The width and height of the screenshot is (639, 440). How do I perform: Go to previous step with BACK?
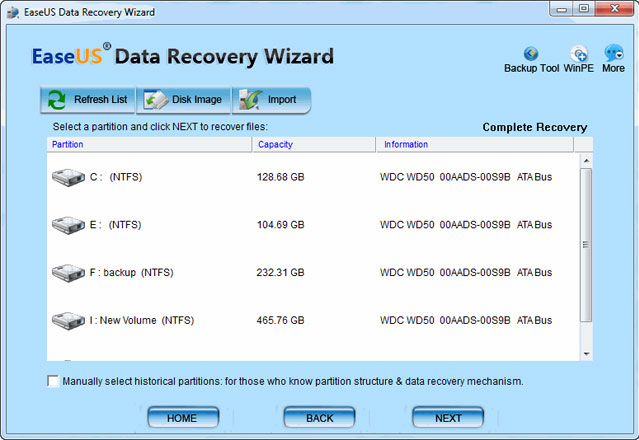[320, 417]
